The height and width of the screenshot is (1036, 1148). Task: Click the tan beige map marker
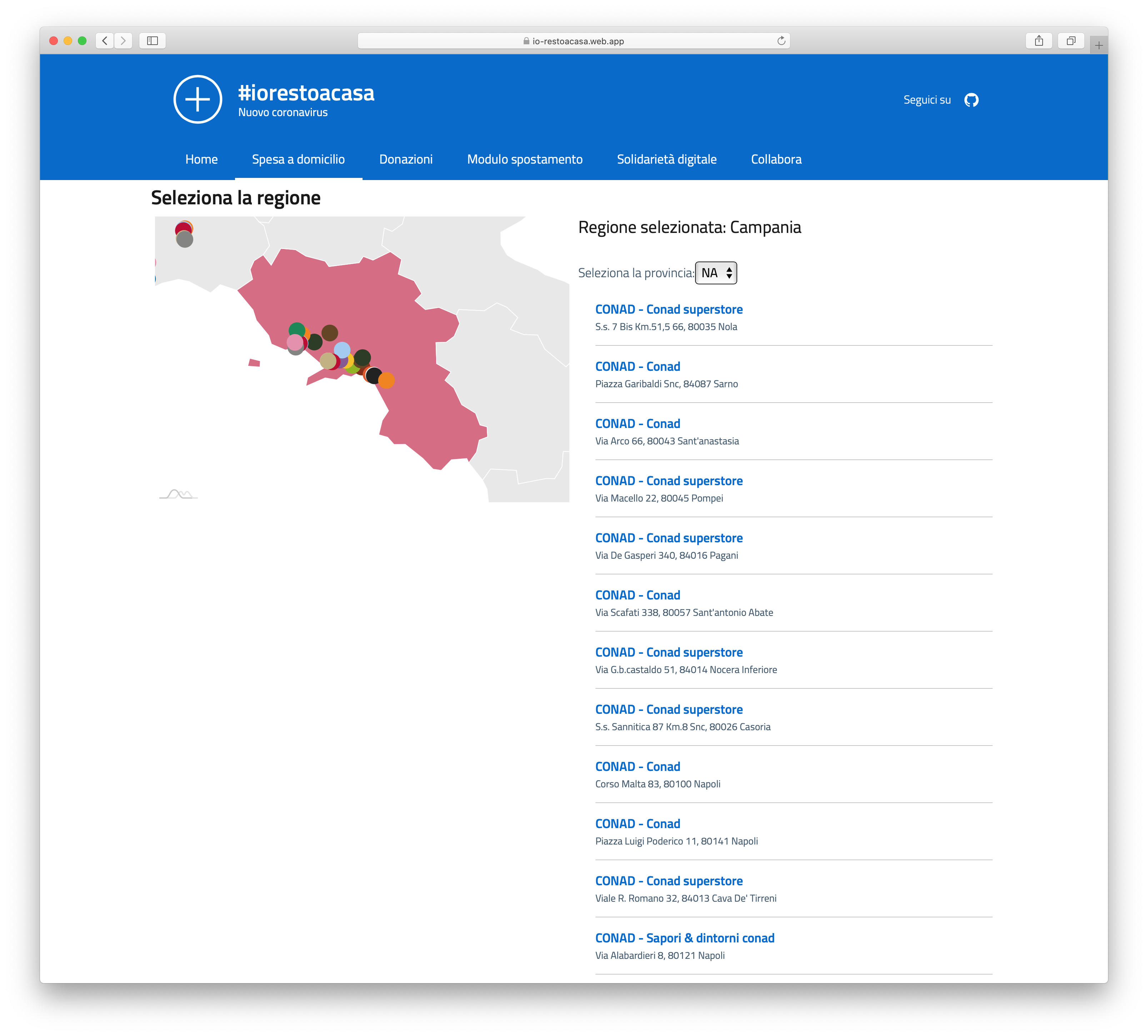327,360
